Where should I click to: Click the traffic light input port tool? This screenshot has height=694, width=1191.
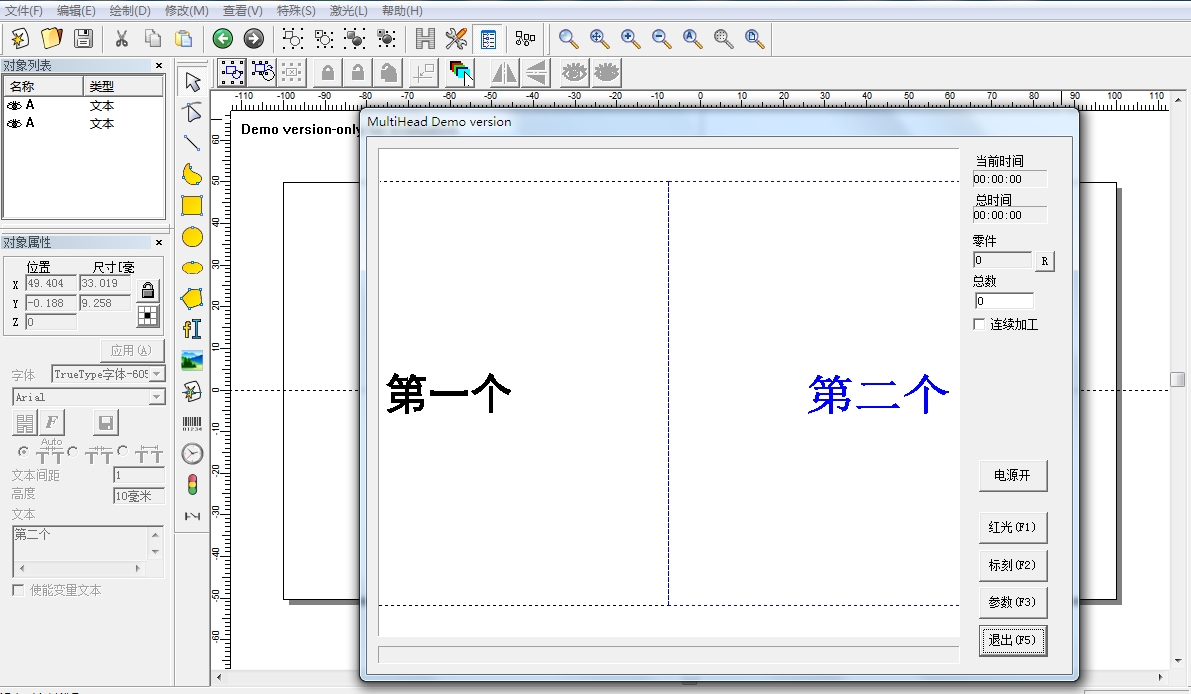click(x=192, y=484)
